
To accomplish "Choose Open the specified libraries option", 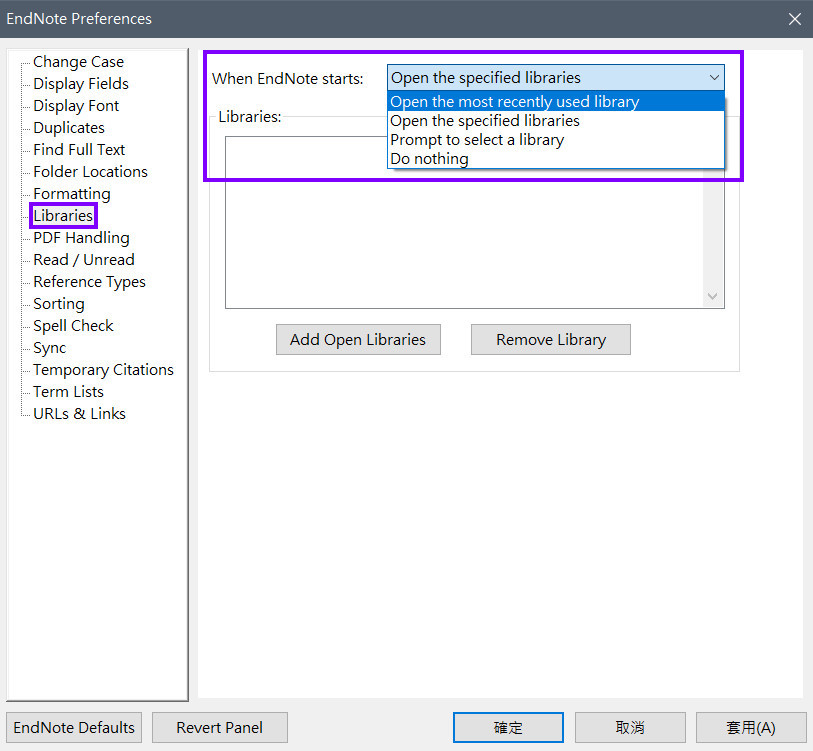I will tap(556, 121).
